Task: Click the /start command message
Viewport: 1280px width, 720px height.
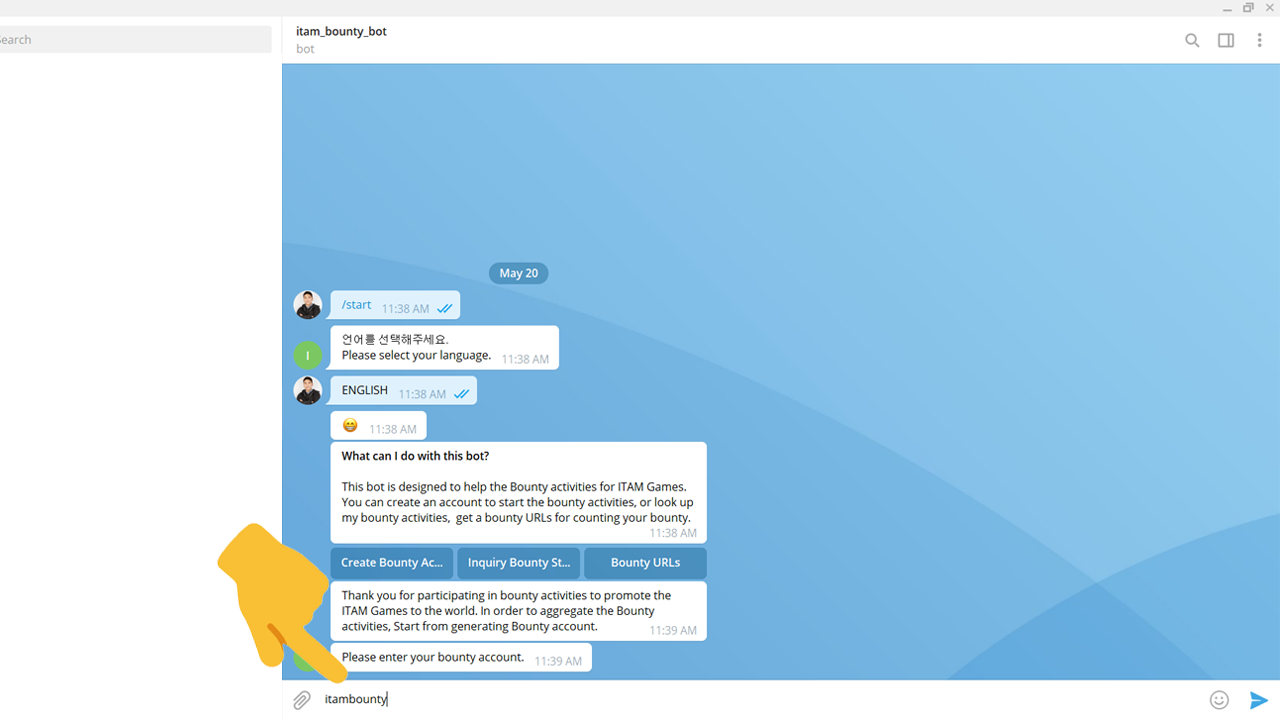Action: click(395, 305)
